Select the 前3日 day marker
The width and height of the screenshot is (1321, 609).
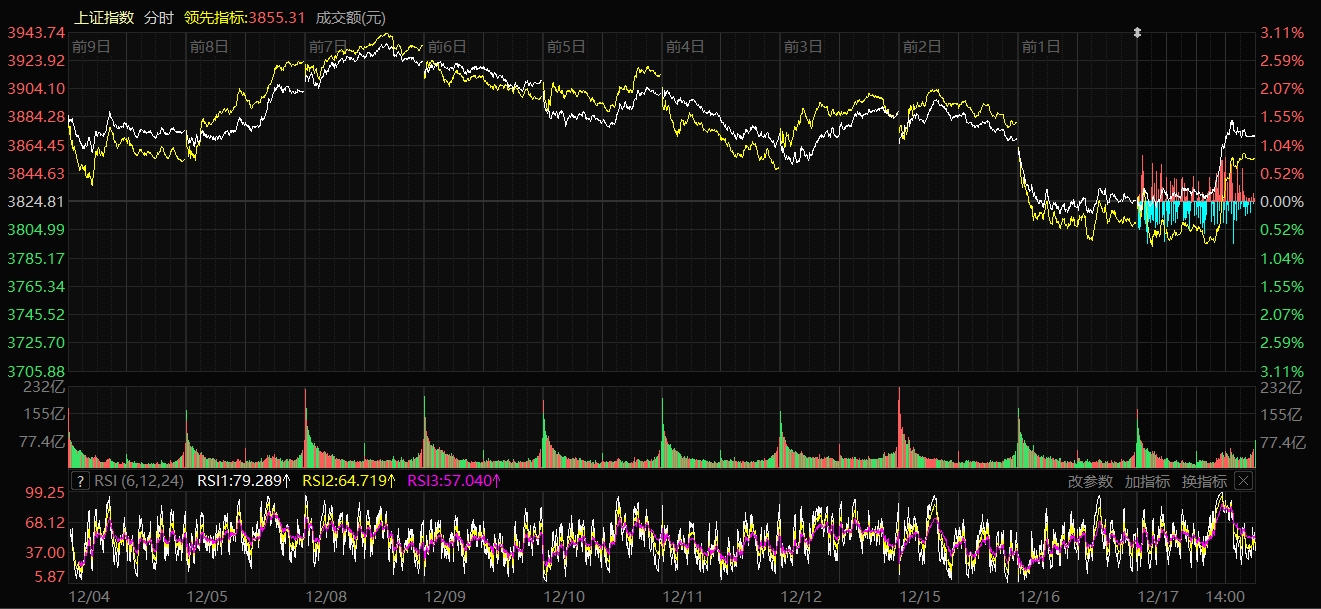point(803,46)
